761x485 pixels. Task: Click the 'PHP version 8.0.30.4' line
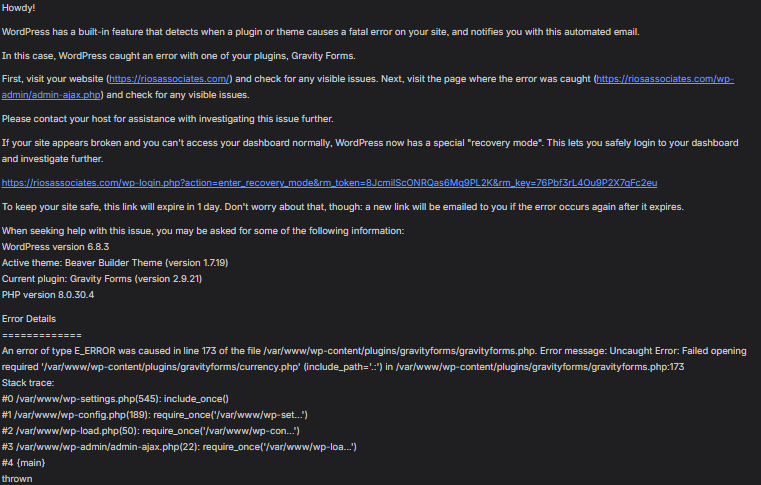click(x=48, y=295)
